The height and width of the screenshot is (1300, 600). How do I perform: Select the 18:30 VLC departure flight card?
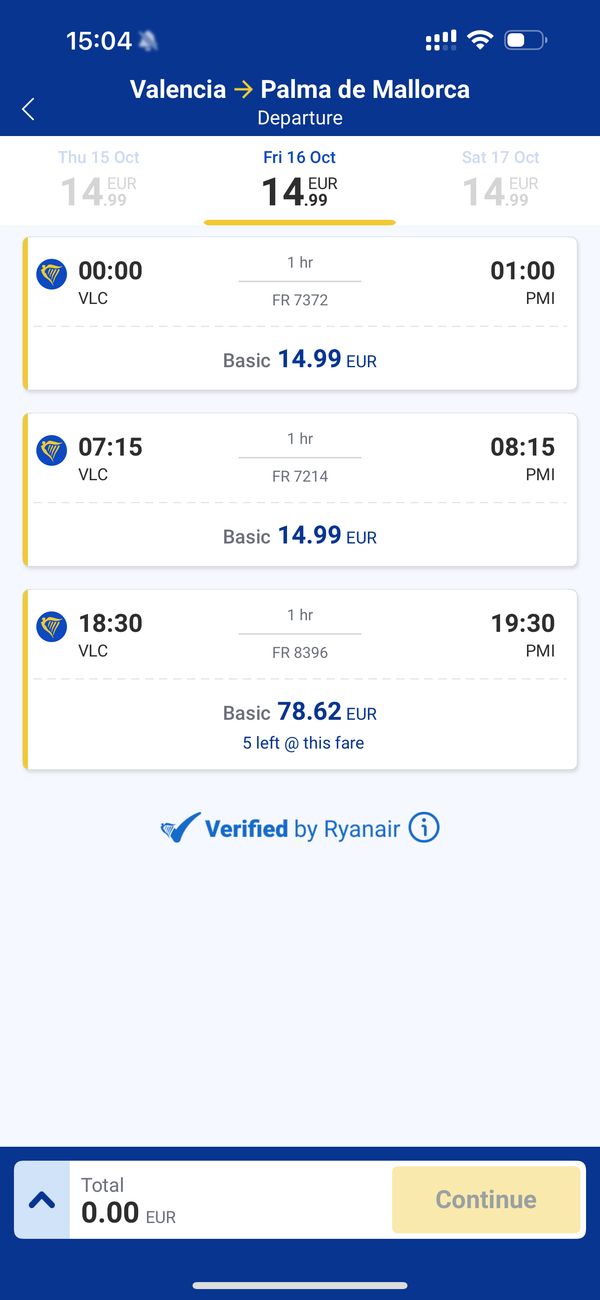pyautogui.click(x=300, y=679)
